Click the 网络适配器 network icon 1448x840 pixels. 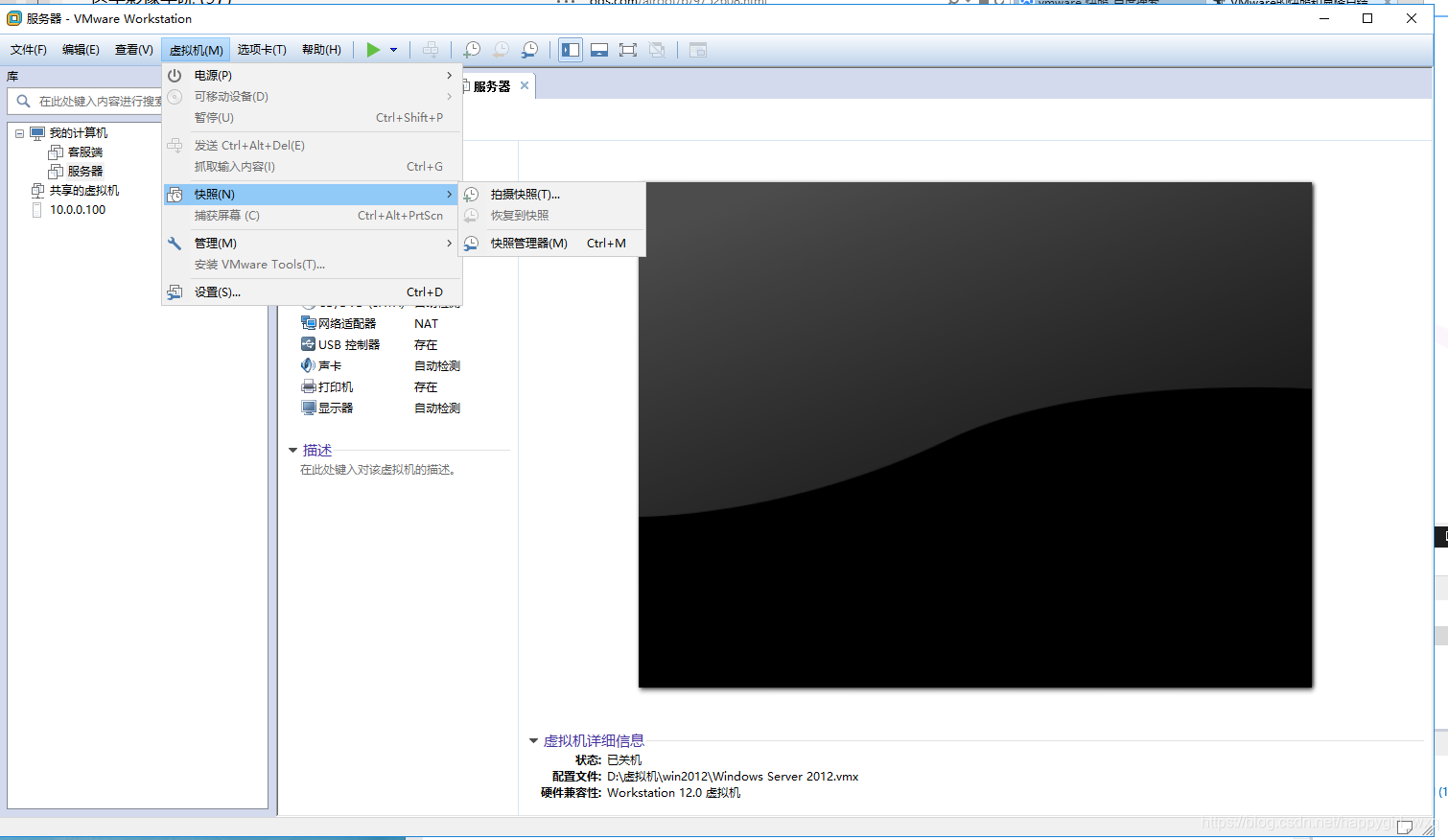click(309, 323)
